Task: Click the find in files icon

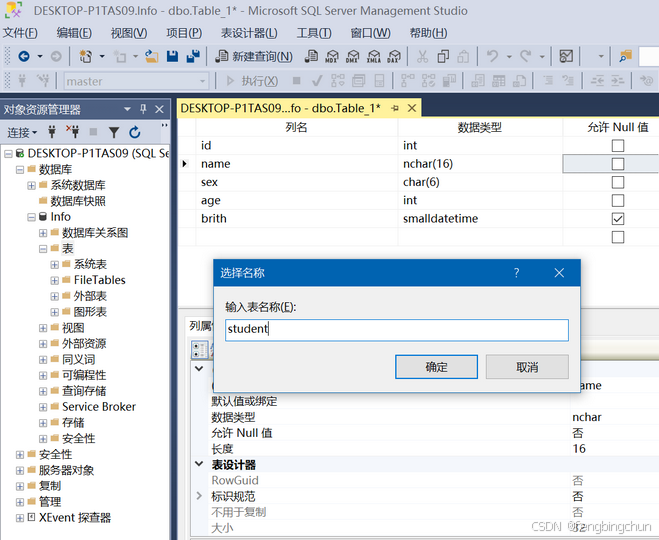Action: (625, 56)
